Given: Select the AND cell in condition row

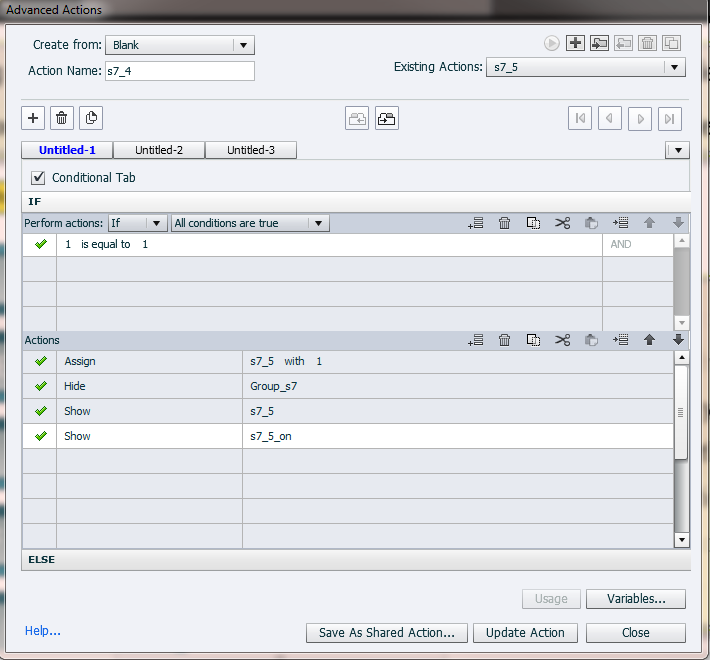Looking at the screenshot, I should (x=638, y=244).
